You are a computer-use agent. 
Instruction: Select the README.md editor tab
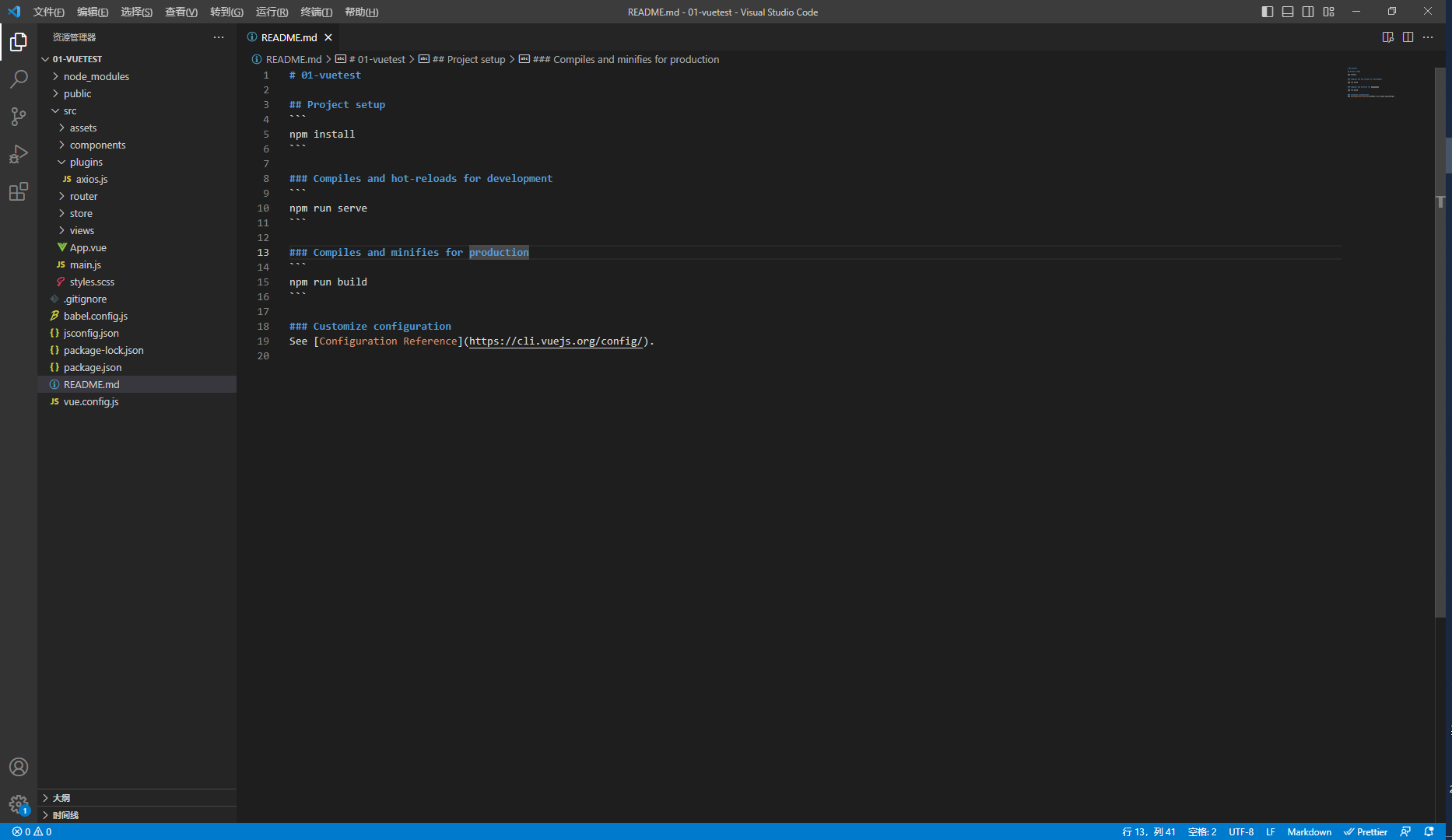point(289,37)
